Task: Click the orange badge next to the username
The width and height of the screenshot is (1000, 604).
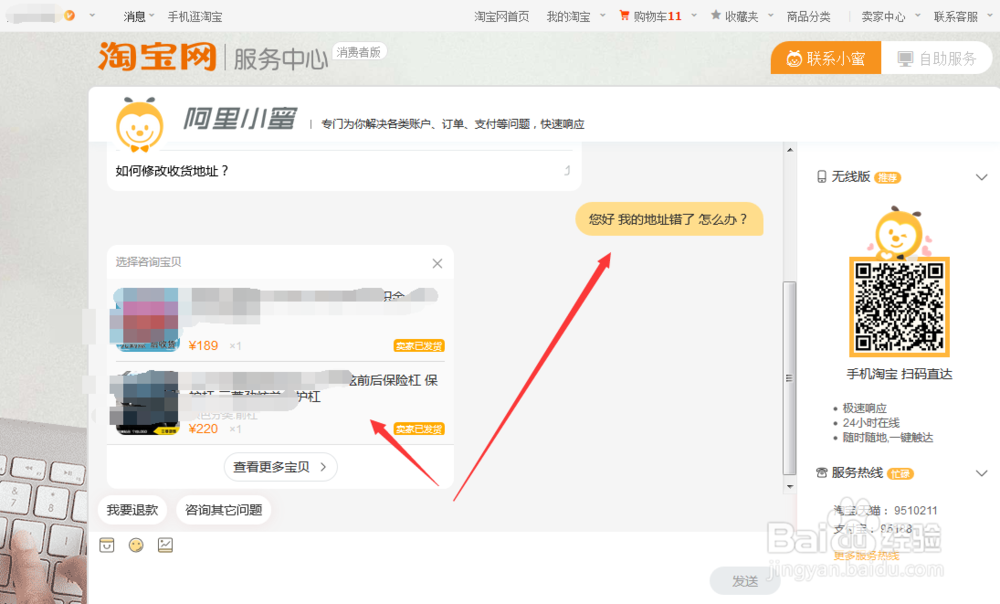Action: 70,15
